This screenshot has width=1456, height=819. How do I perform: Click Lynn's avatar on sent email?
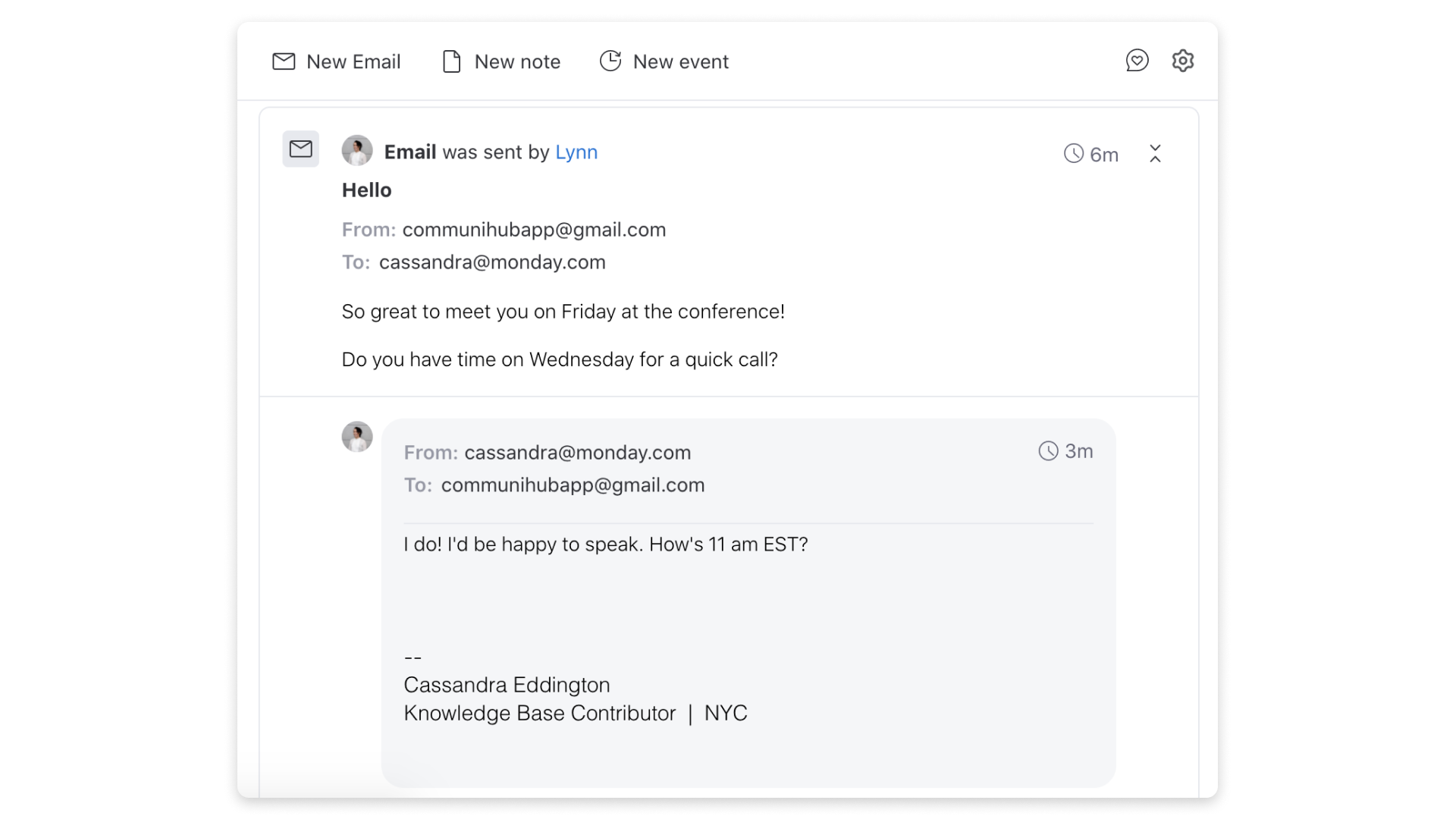pyautogui.click(x=357, y=150)
